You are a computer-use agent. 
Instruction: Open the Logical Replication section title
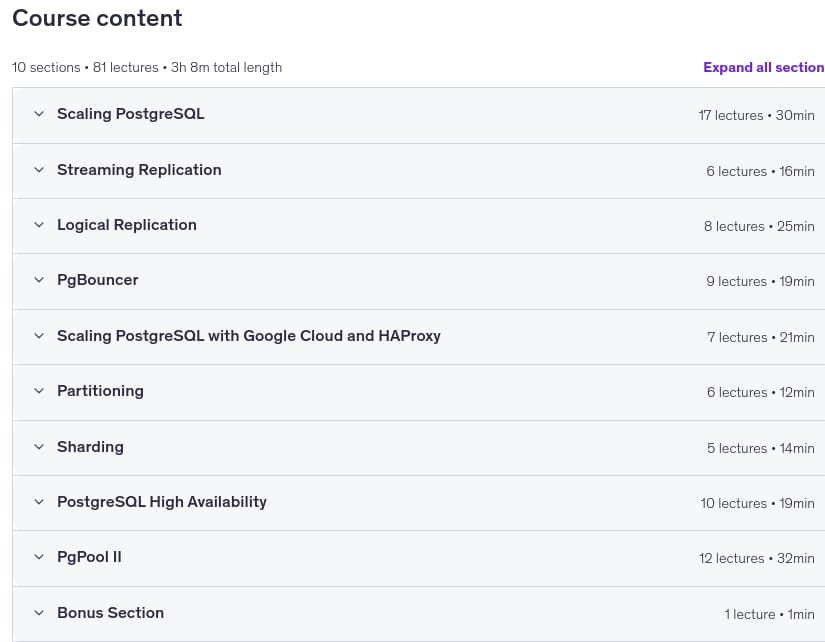127,225
